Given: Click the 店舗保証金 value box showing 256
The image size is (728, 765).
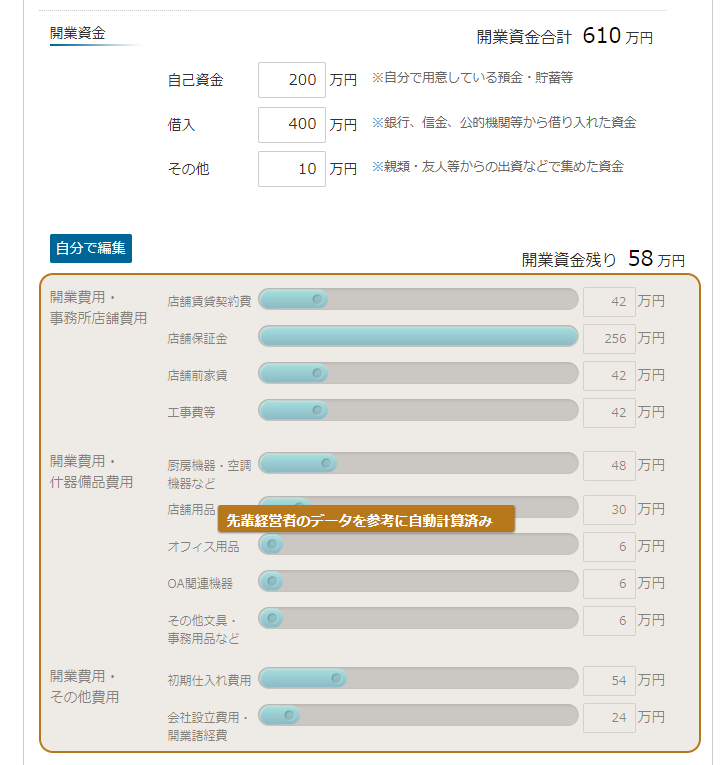Looking at the screenshot, I should click(x=609, y=339).
